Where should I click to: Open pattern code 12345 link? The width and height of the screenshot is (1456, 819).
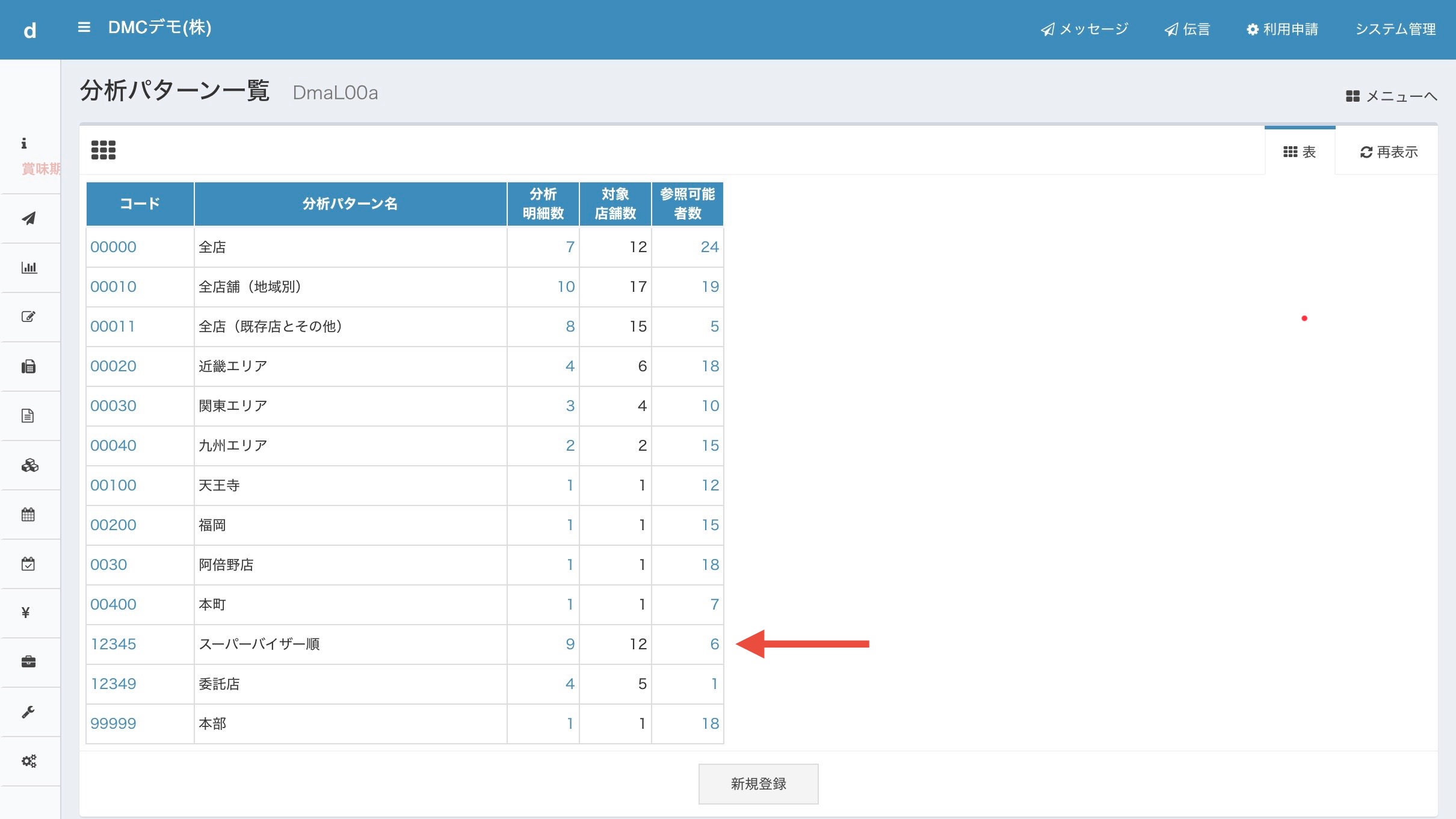coord(114,644)
